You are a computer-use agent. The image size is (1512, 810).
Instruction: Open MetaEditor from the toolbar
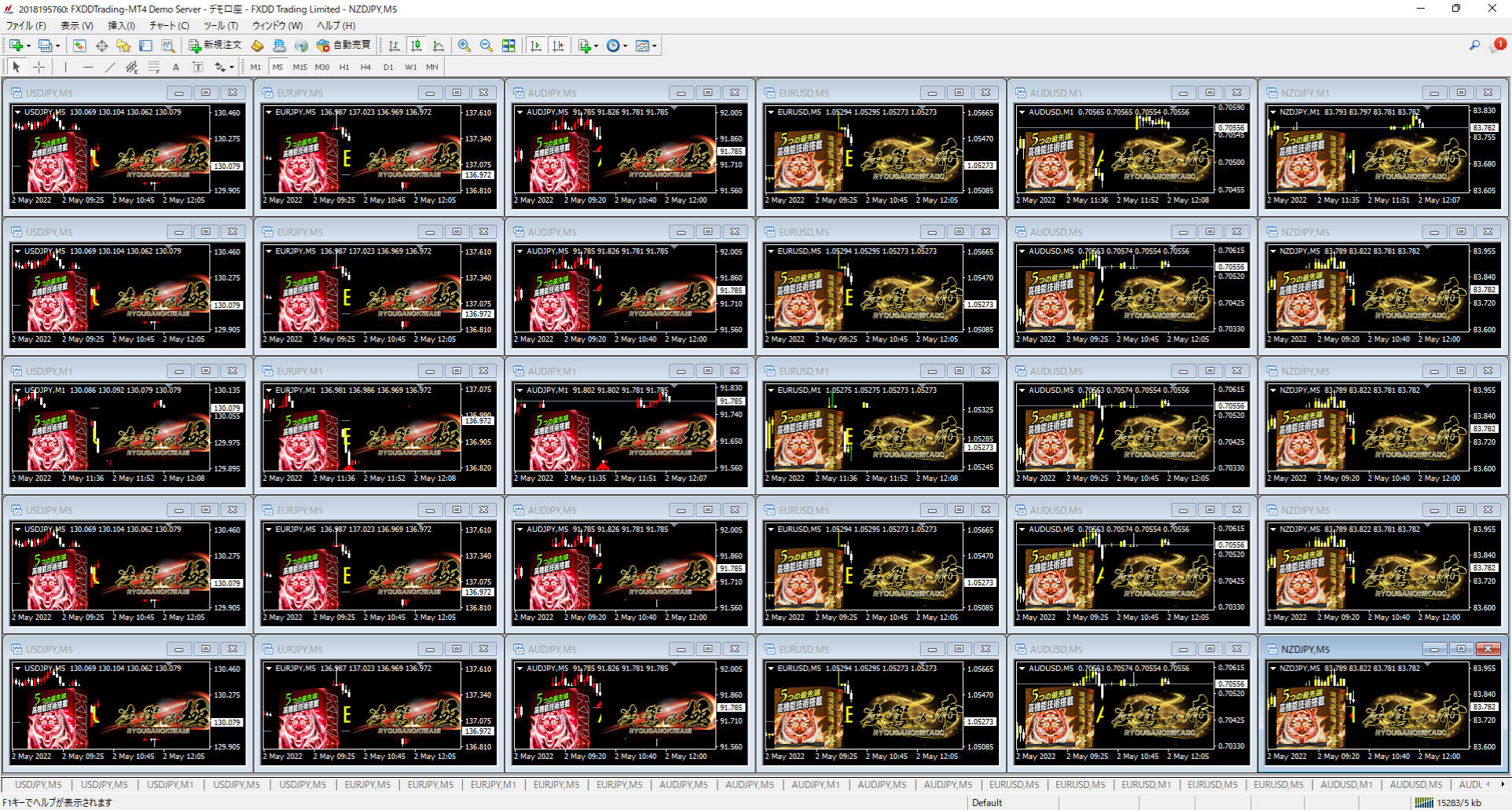coord(257,46)
